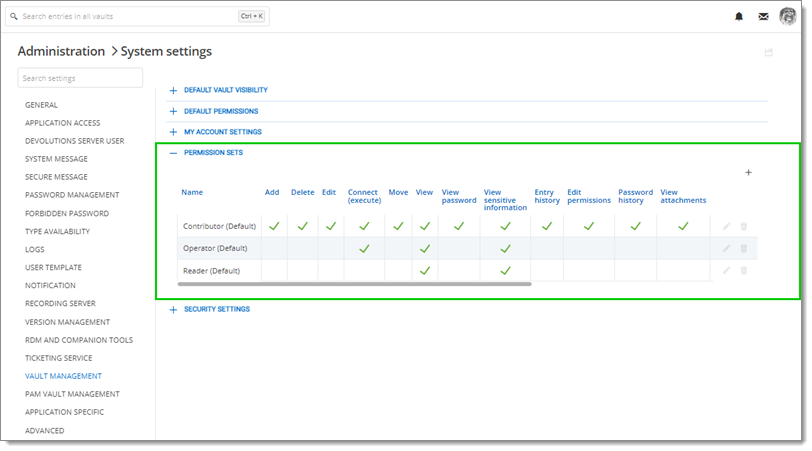The height and width of the screenshot is (451, 812).
Task: Sort by Entry history column header
Action: (x=547, y=196)
